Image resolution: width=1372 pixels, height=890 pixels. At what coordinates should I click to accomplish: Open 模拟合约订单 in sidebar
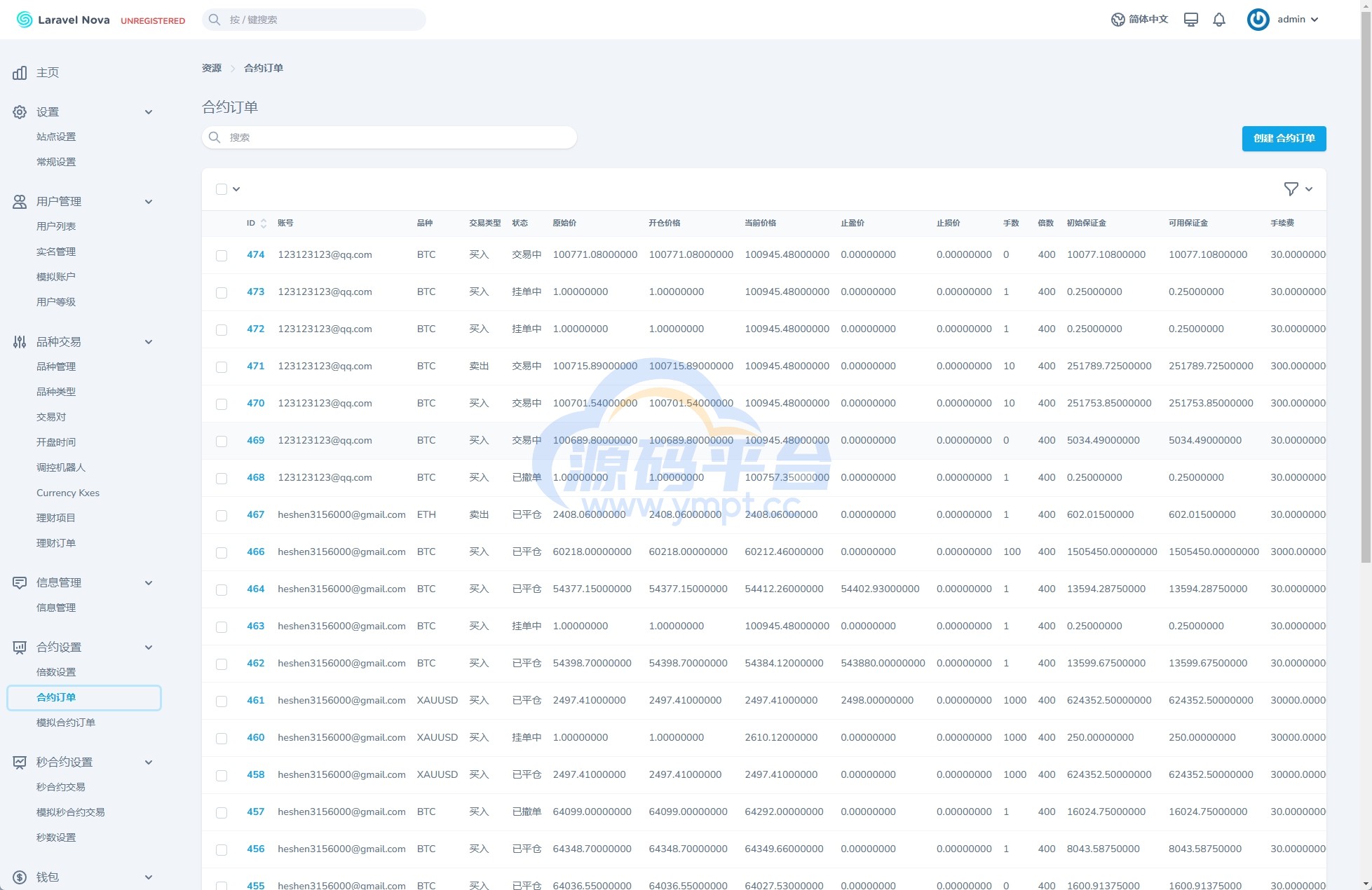pyautogui.click(x=66, y=723)
